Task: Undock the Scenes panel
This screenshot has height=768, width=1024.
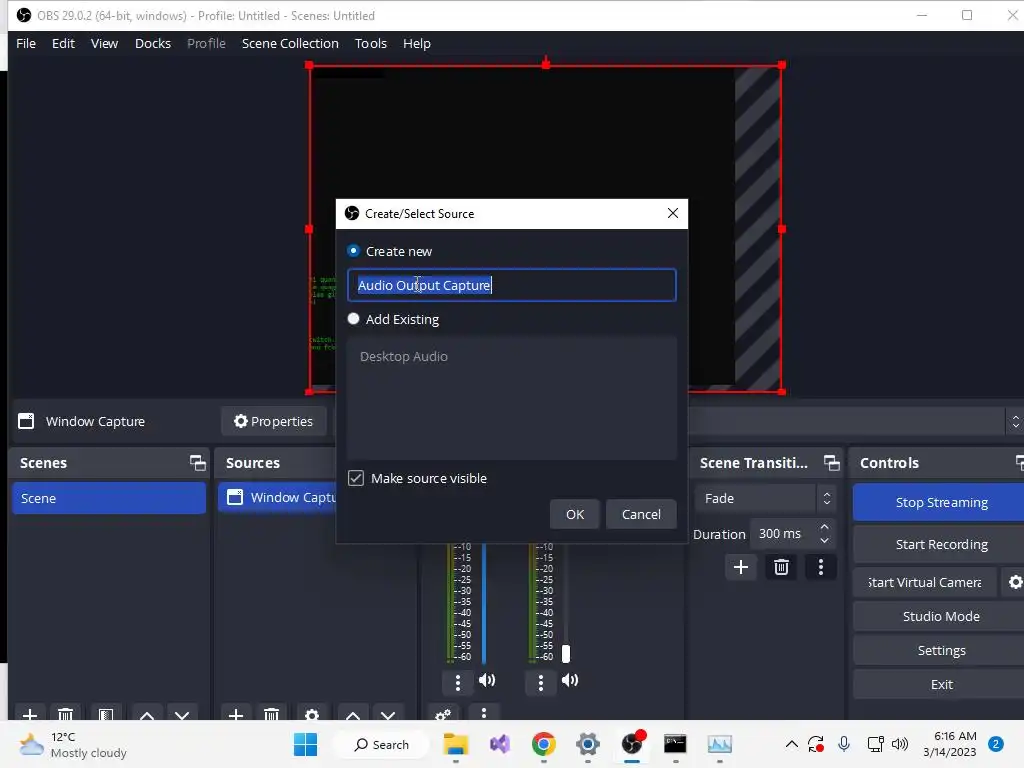Action: [x=197, y=463]
